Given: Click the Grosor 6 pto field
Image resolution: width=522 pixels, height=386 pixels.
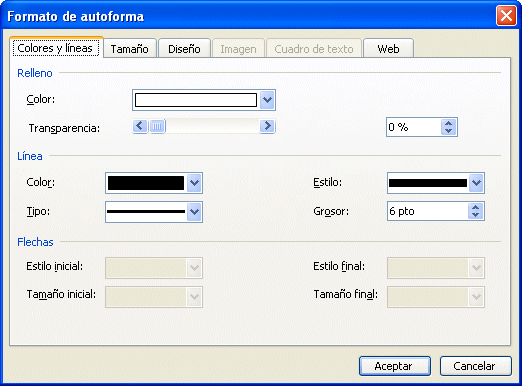Looking at the screenshot, I should click(x=428, y=211).
